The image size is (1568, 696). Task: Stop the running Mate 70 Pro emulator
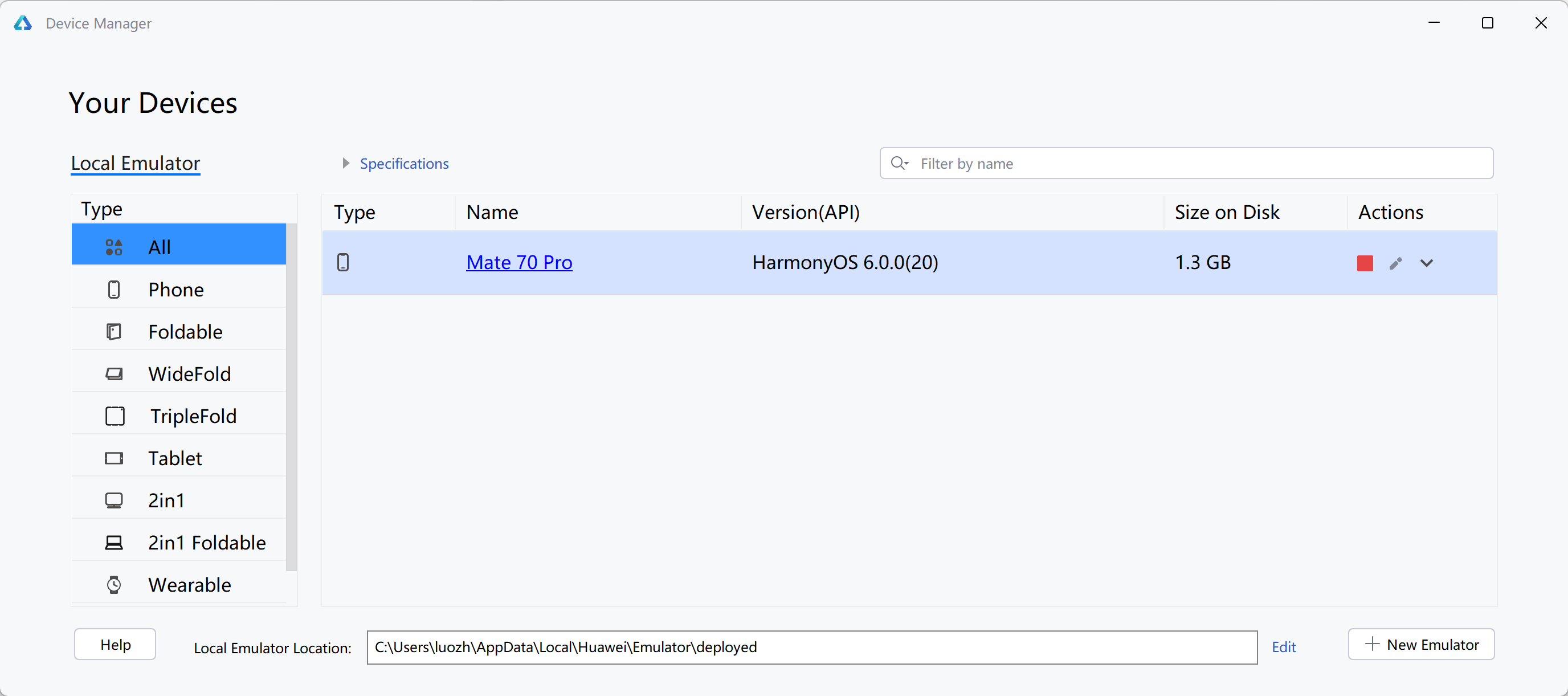pos(1365,263)
